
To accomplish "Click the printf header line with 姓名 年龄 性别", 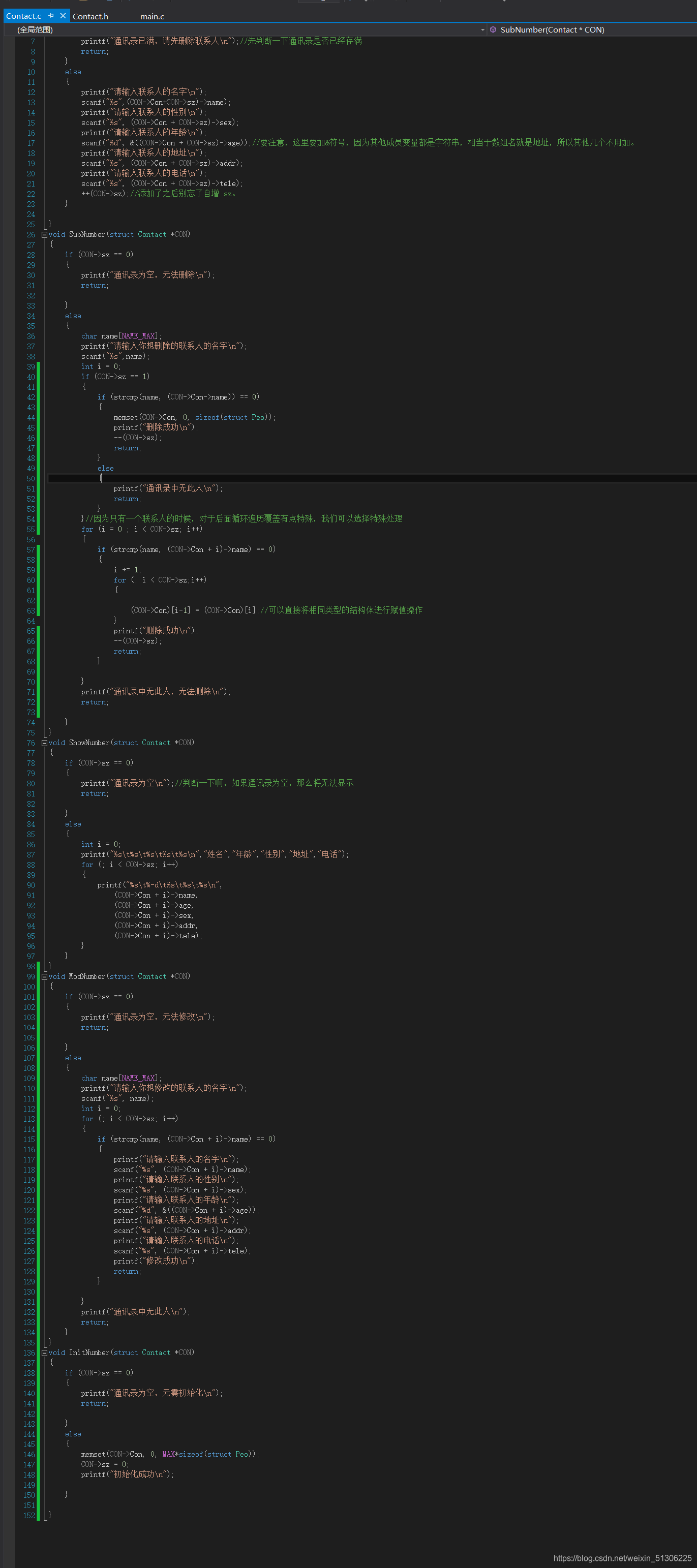I will click(215, 854).
